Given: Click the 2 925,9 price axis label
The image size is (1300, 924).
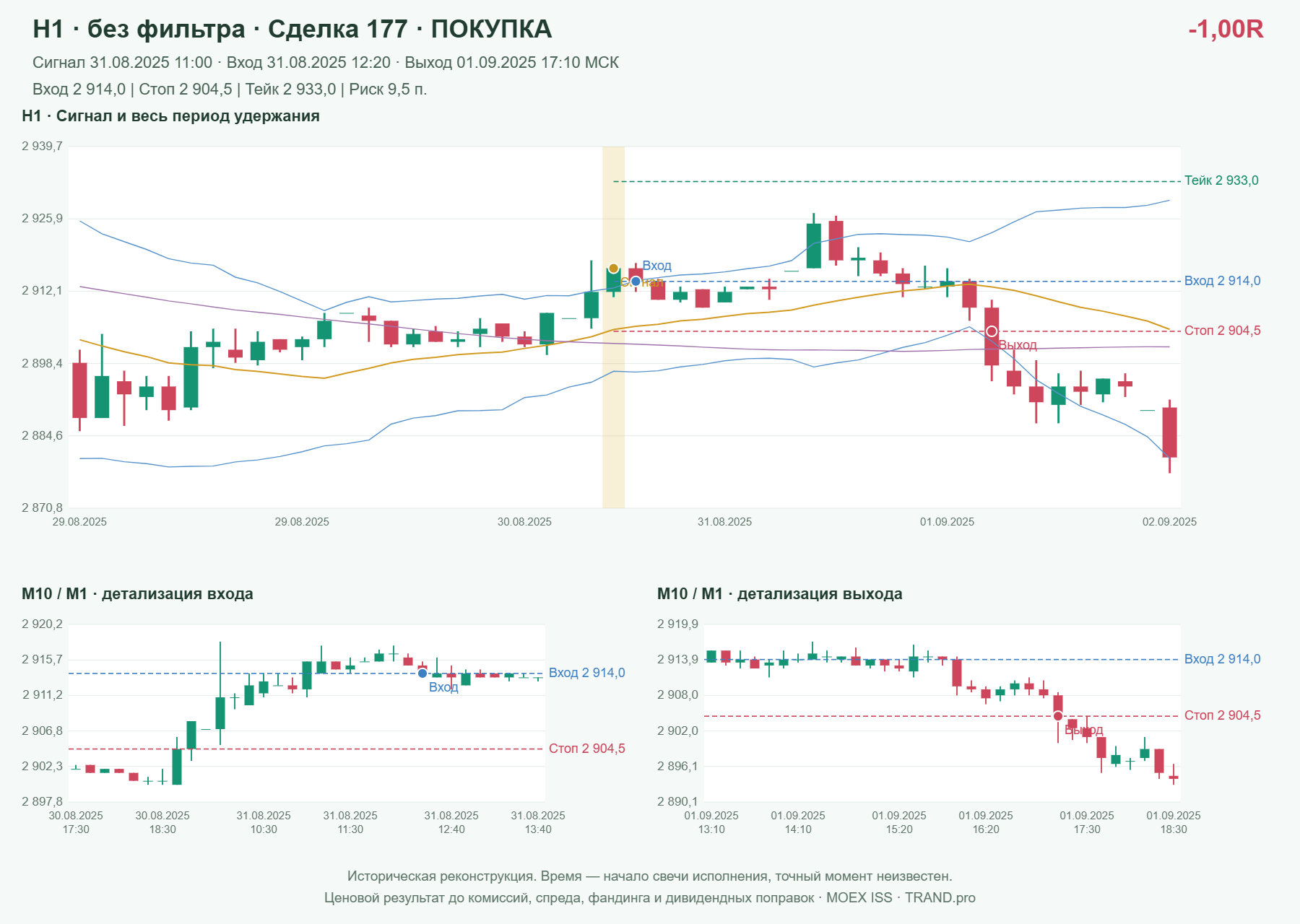Looking at the screenshot, I should tap(42, 219).
